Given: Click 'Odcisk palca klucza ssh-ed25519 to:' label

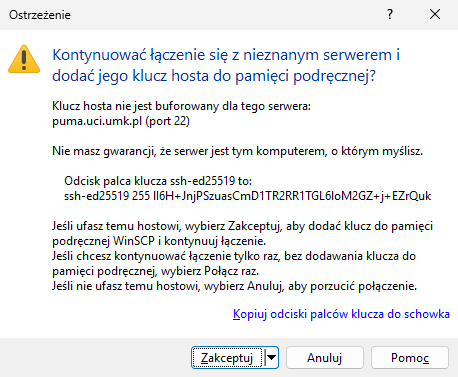Looking at the screenshot, I should (158, 181).
